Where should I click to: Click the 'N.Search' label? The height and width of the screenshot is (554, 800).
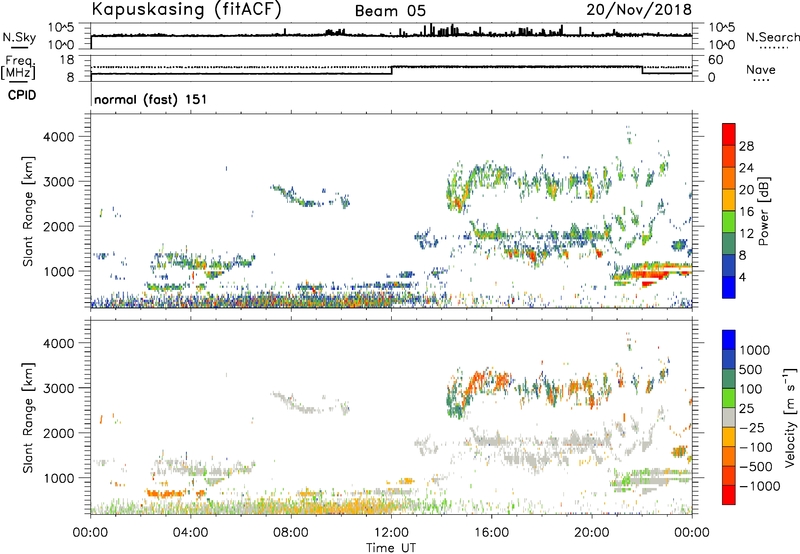click(x=772, y=37)
